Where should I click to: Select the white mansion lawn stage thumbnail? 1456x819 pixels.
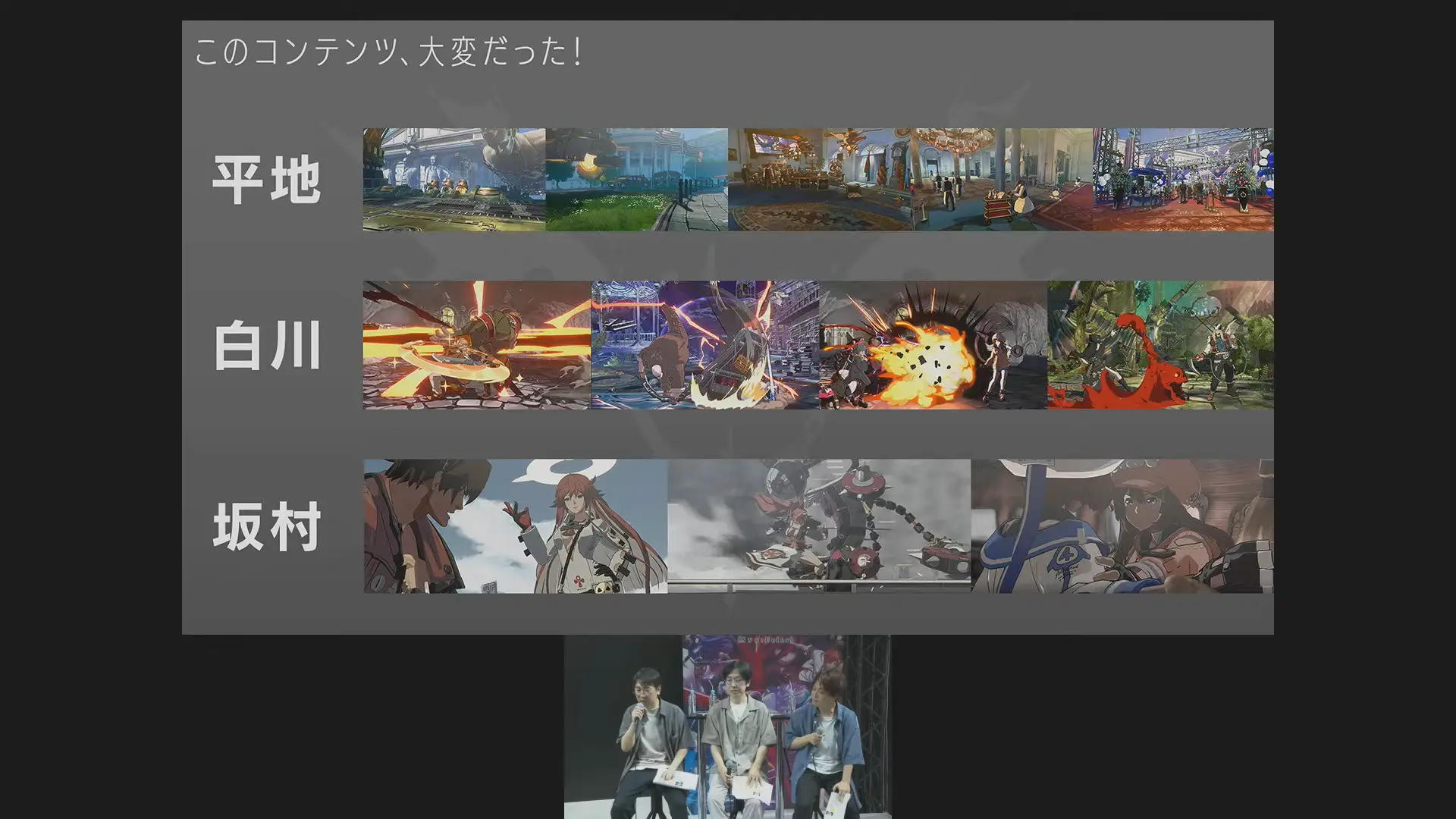pos(636,180)
